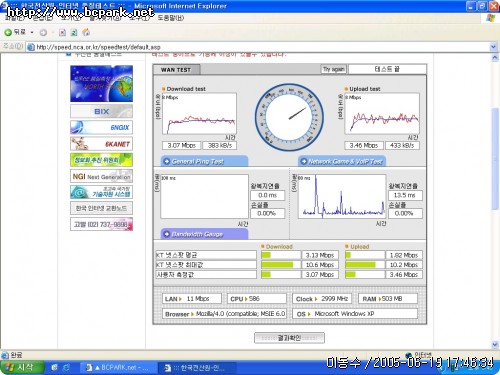Click the vertical scrollbar up arrow
Screen dimensions: 500x375
point(495,58)
